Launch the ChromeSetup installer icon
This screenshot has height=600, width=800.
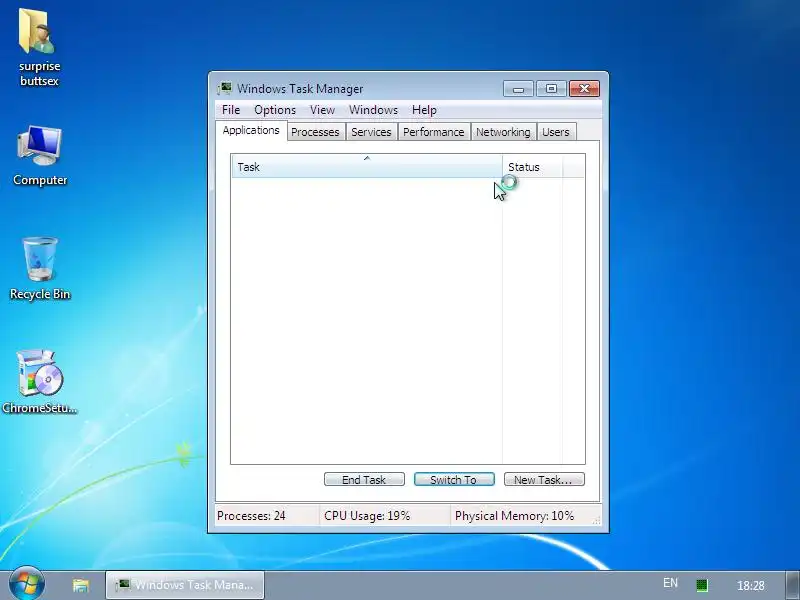pyautogui.click(x=40, y=382)
